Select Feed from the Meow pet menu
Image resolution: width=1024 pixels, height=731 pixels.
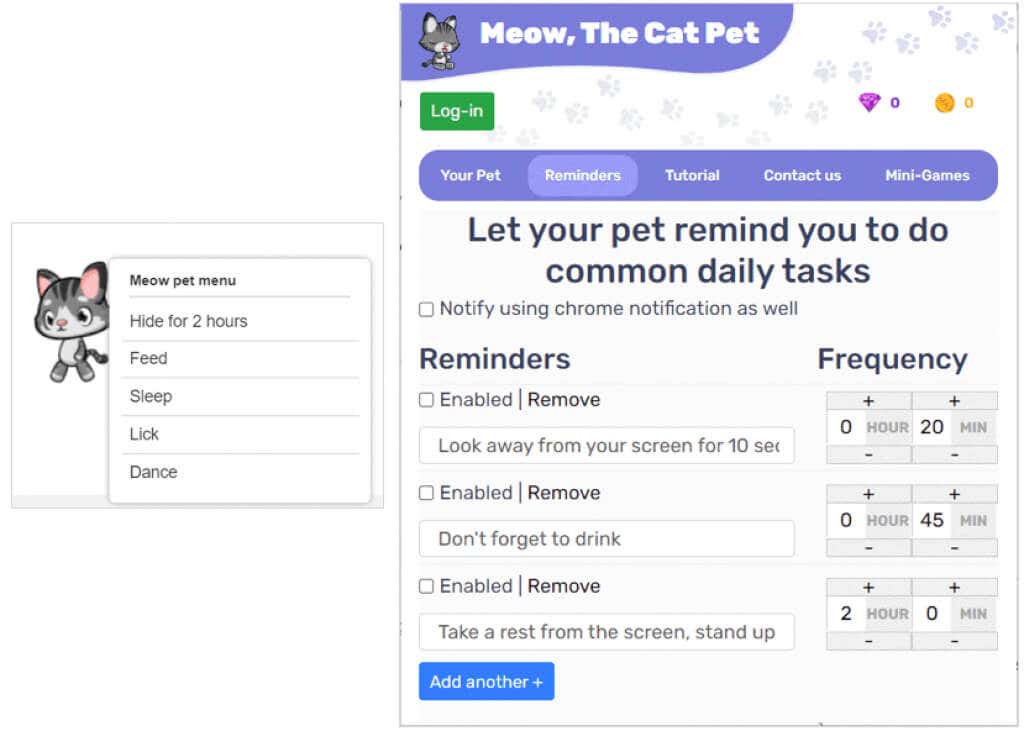point(148,358)
